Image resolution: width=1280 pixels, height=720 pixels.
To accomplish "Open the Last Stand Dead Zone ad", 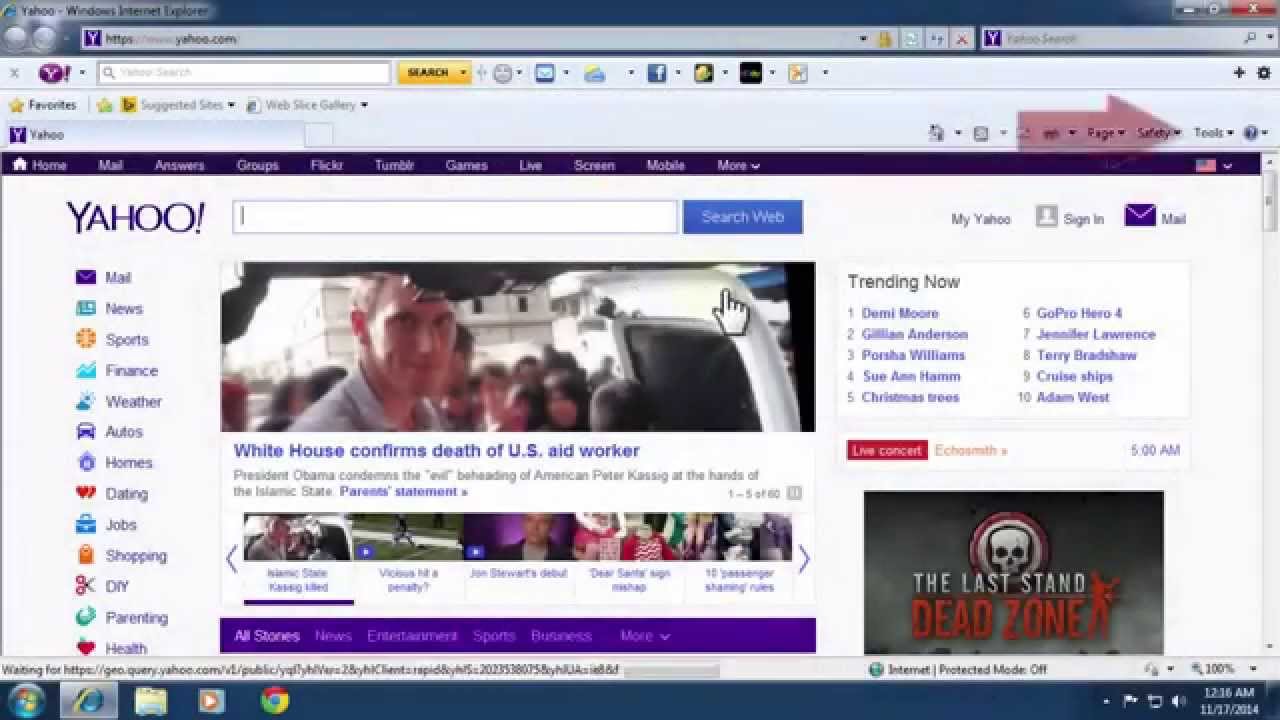I will [x=1013, y=572].
